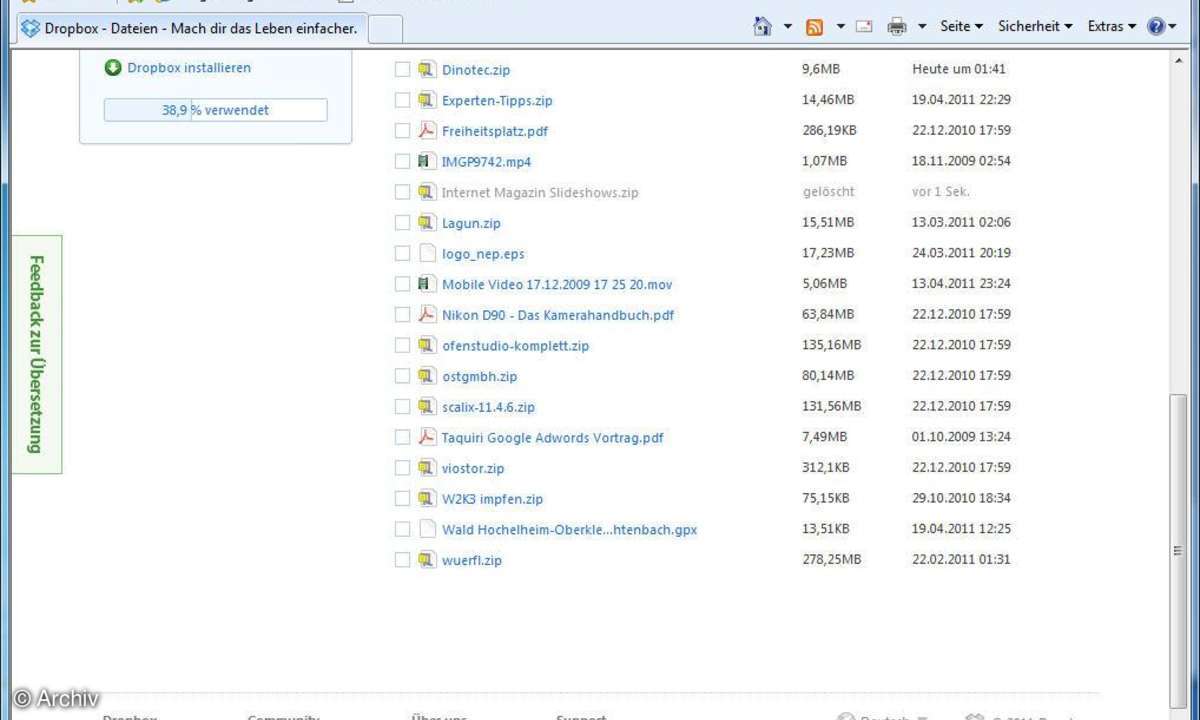Click the blue help question mark icon
Image resolution: width=1200 pixels, height=720 pixels.
point(1156,27)
